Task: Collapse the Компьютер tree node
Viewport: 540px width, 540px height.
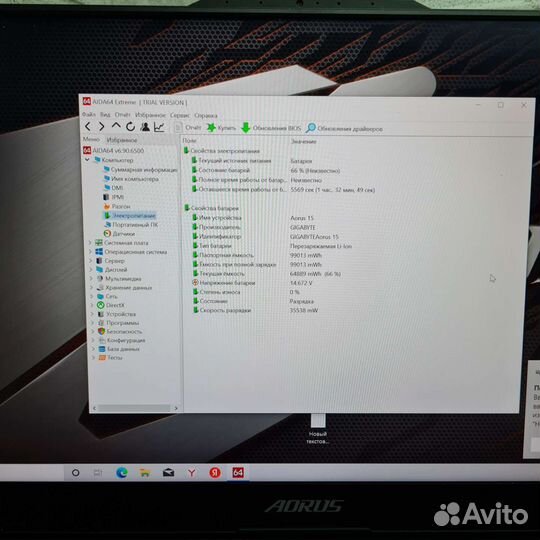Action: 87,160
